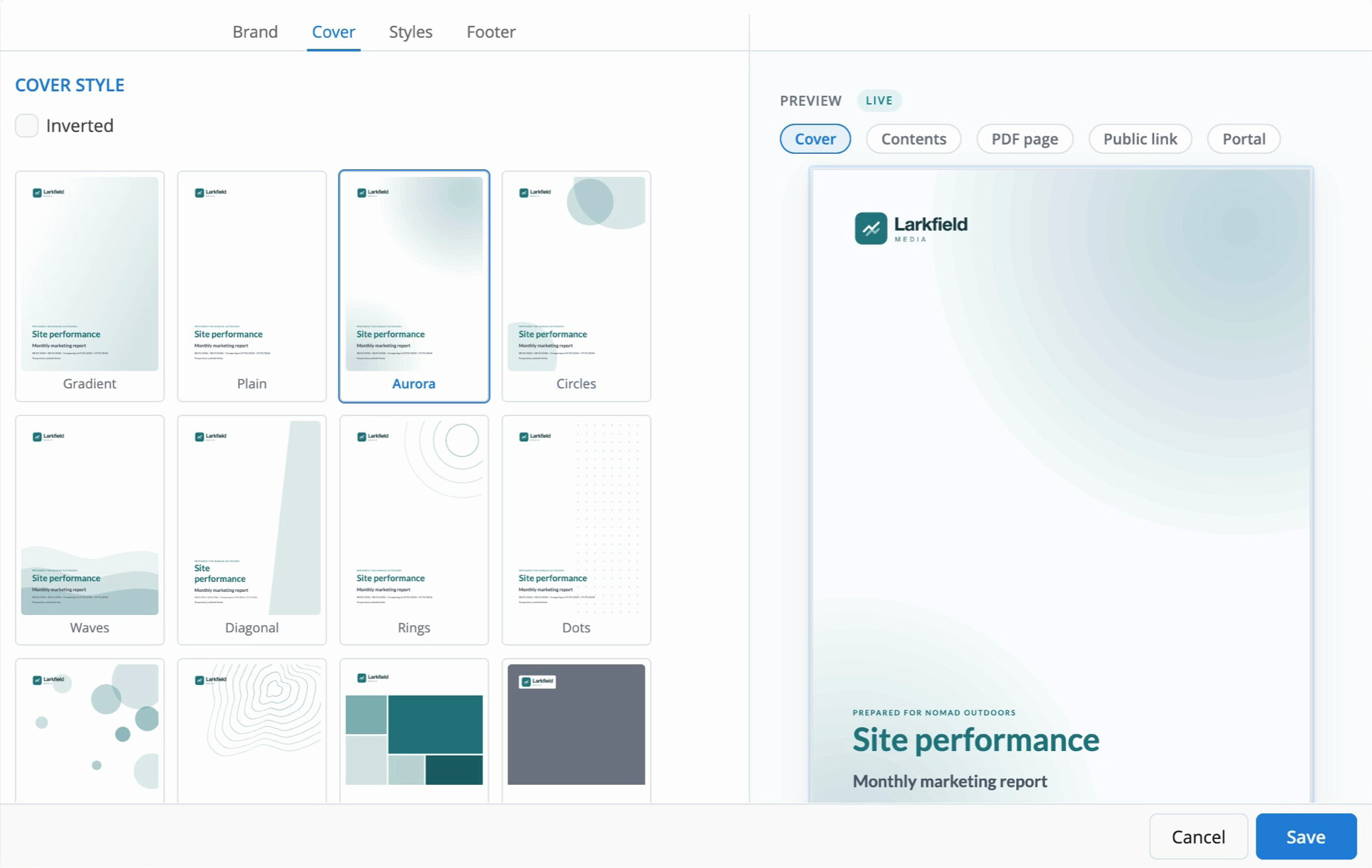Save the cover settings
1372x868 pixels.
pyautogui.click(x=1306, y=836)
